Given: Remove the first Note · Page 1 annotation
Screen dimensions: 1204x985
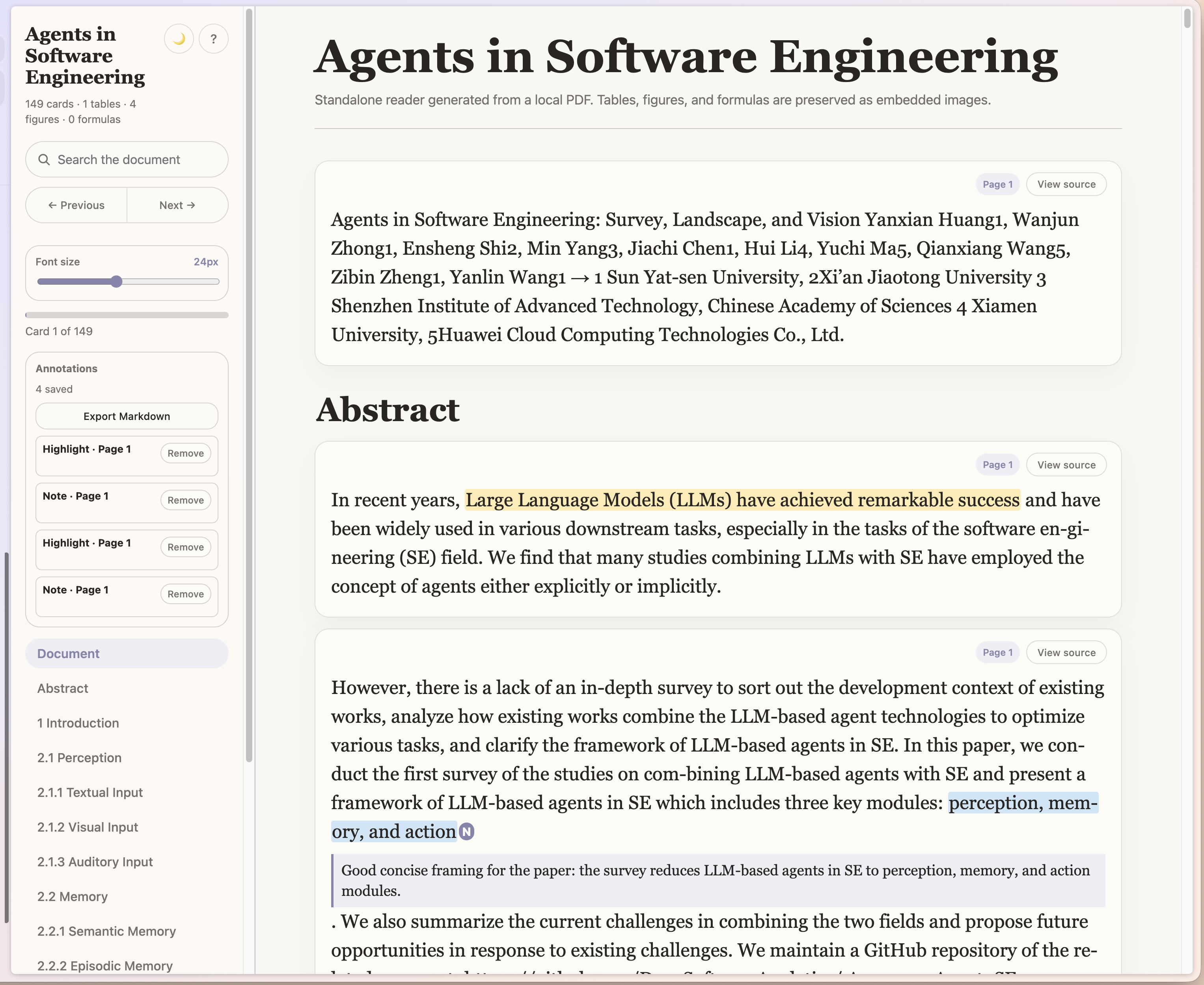Looking at the screenshot, I should click(x=185, y=500).
